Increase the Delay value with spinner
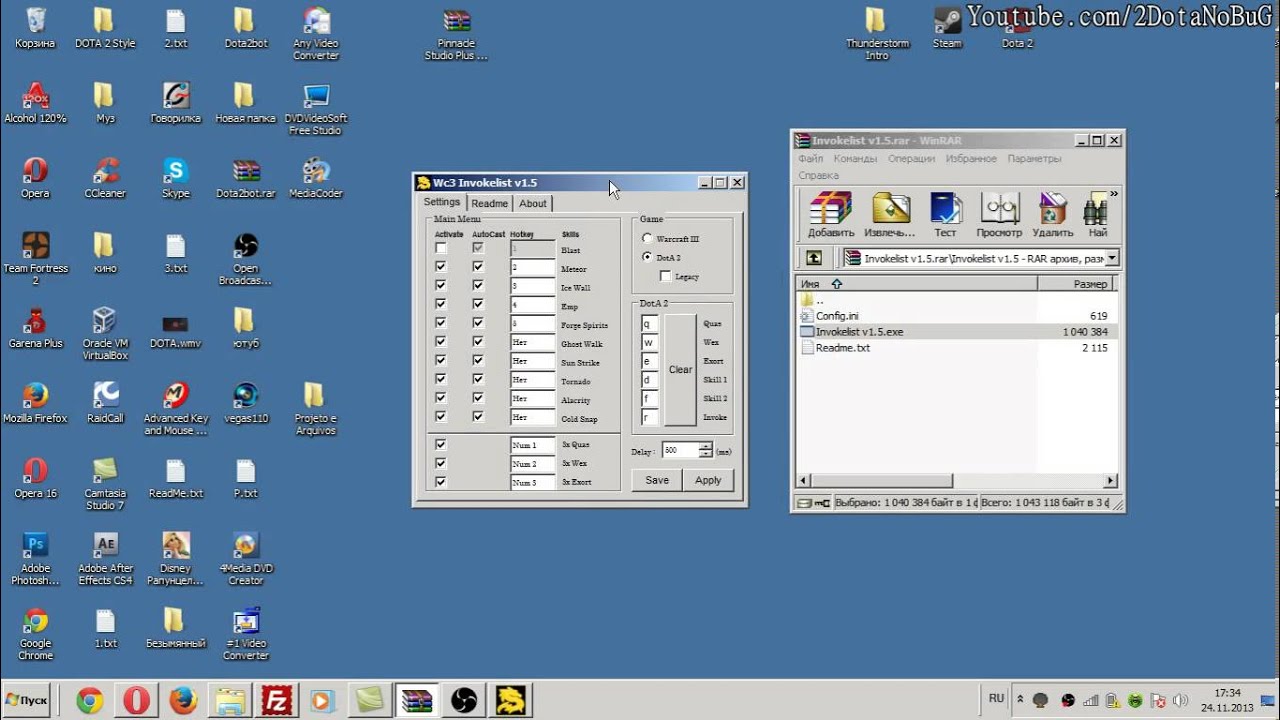This screenshot has height=720, width=1280. pos(706,447)
